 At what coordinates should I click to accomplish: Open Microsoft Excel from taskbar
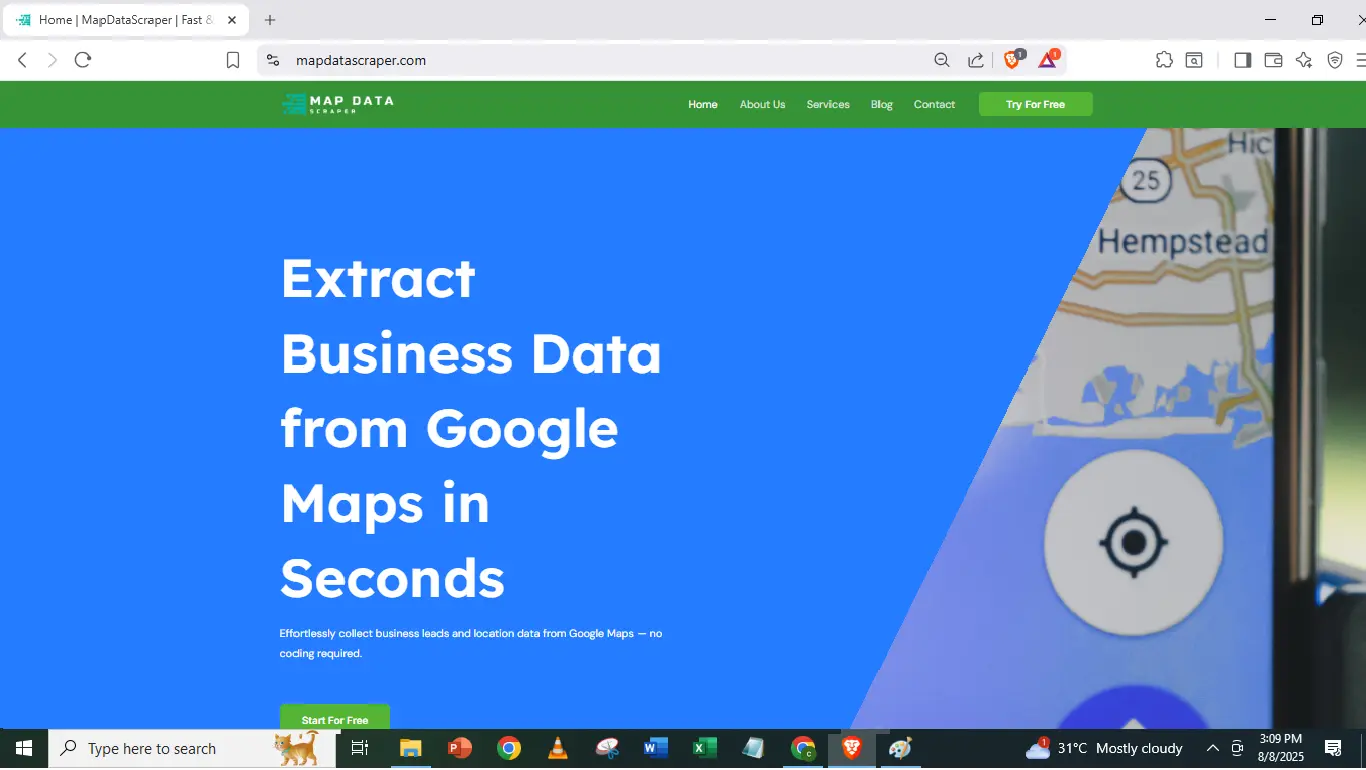[x=705, y=748]
